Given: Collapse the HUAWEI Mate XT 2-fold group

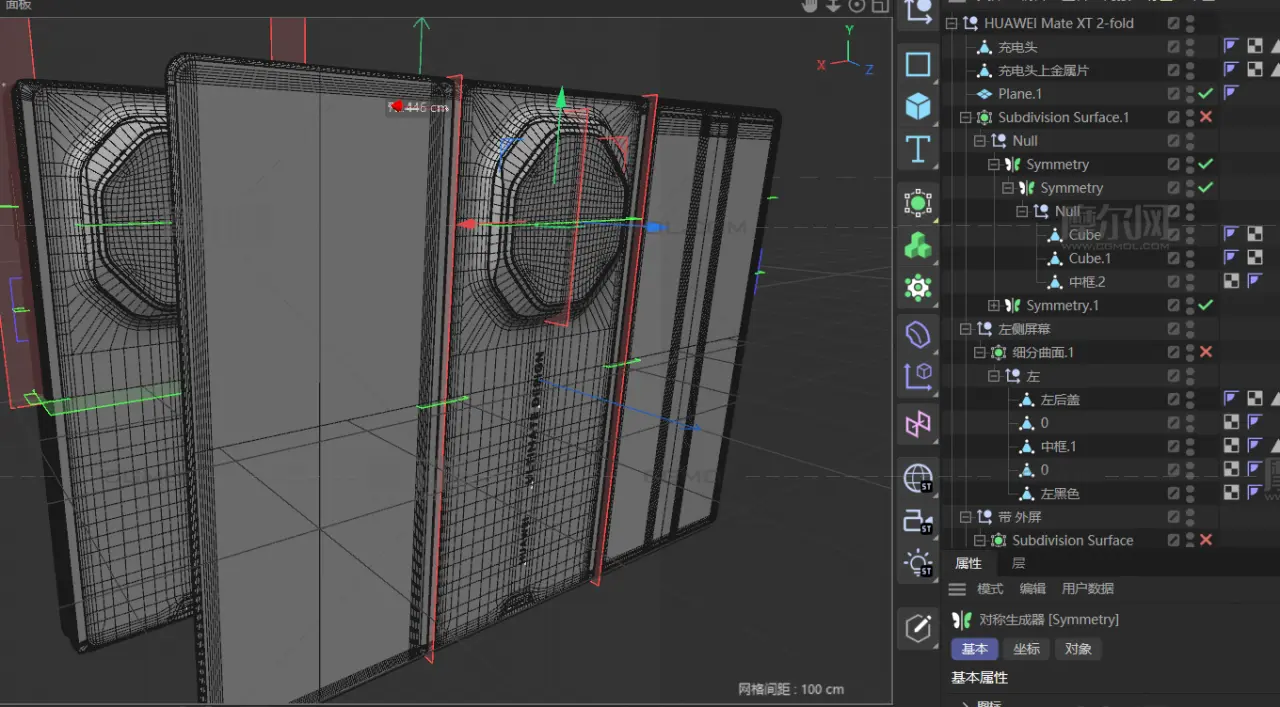Looking at the screenshot, I should [951, 23].
